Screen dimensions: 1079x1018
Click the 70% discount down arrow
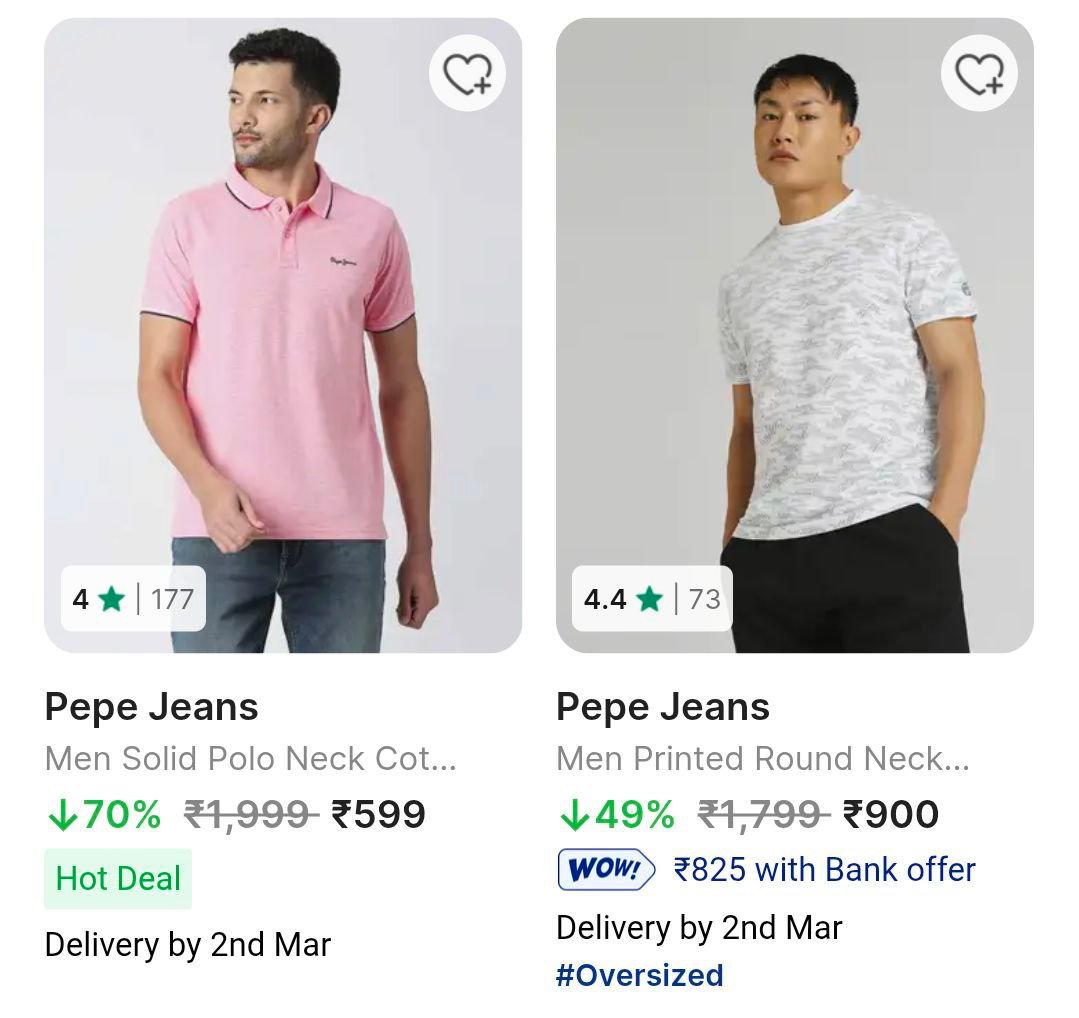(x=61, y=815)
